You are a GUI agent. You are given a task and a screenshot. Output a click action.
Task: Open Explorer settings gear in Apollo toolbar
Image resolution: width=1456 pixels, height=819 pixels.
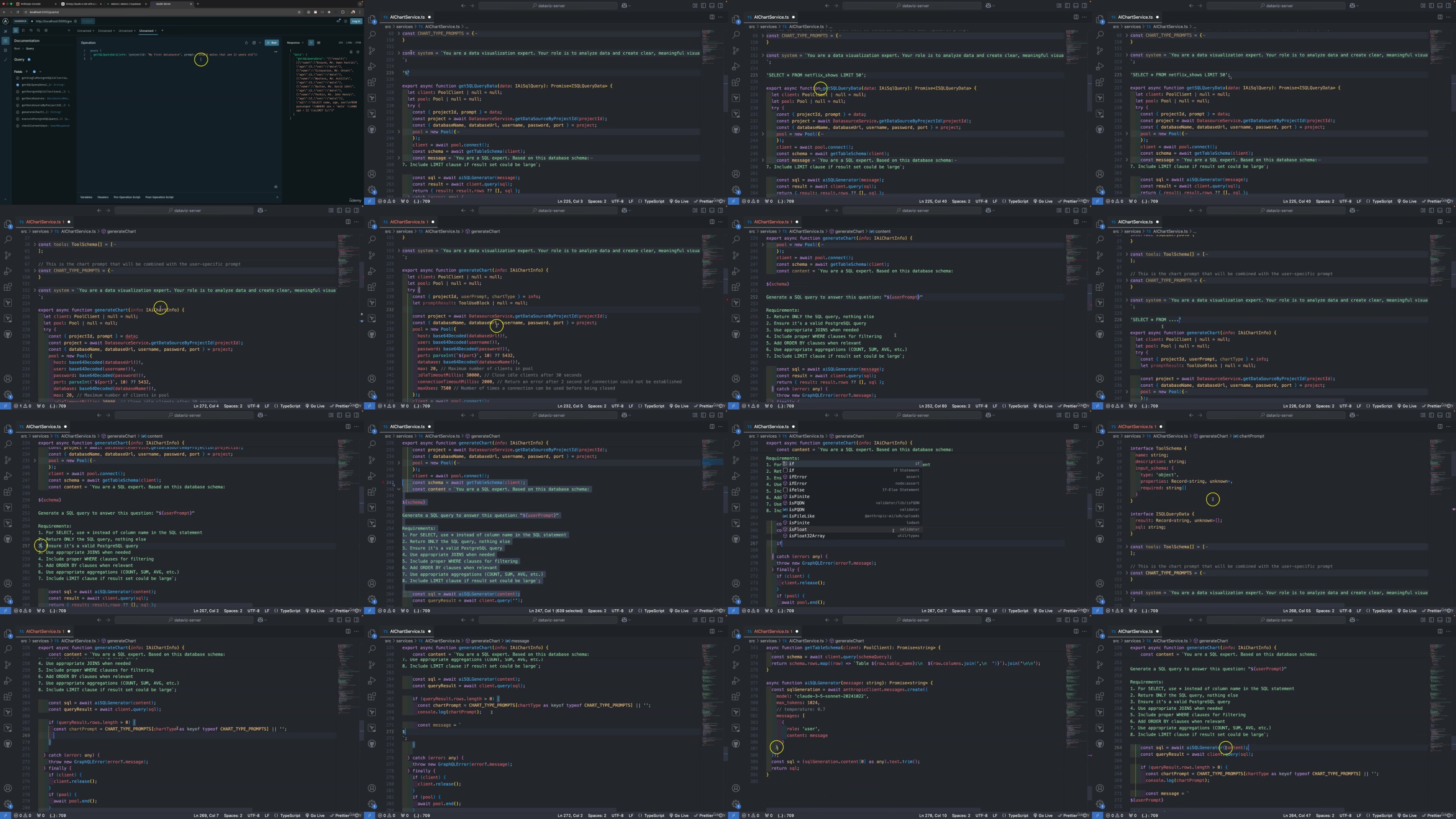(46, 30)
